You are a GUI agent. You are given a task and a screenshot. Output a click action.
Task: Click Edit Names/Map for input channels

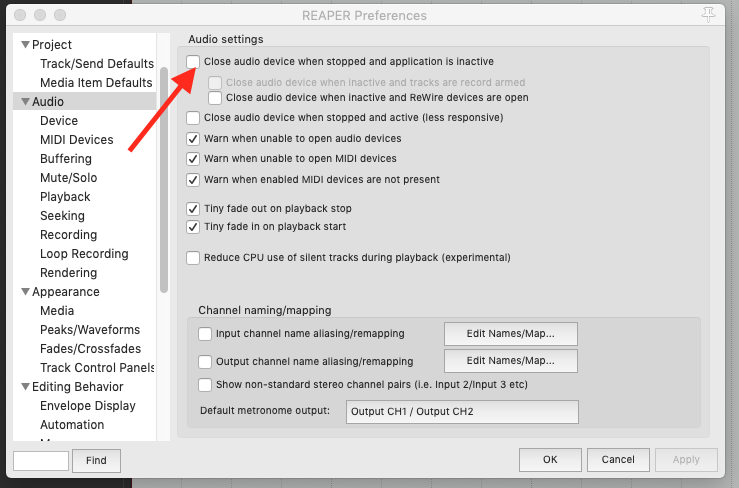(511, 334)
